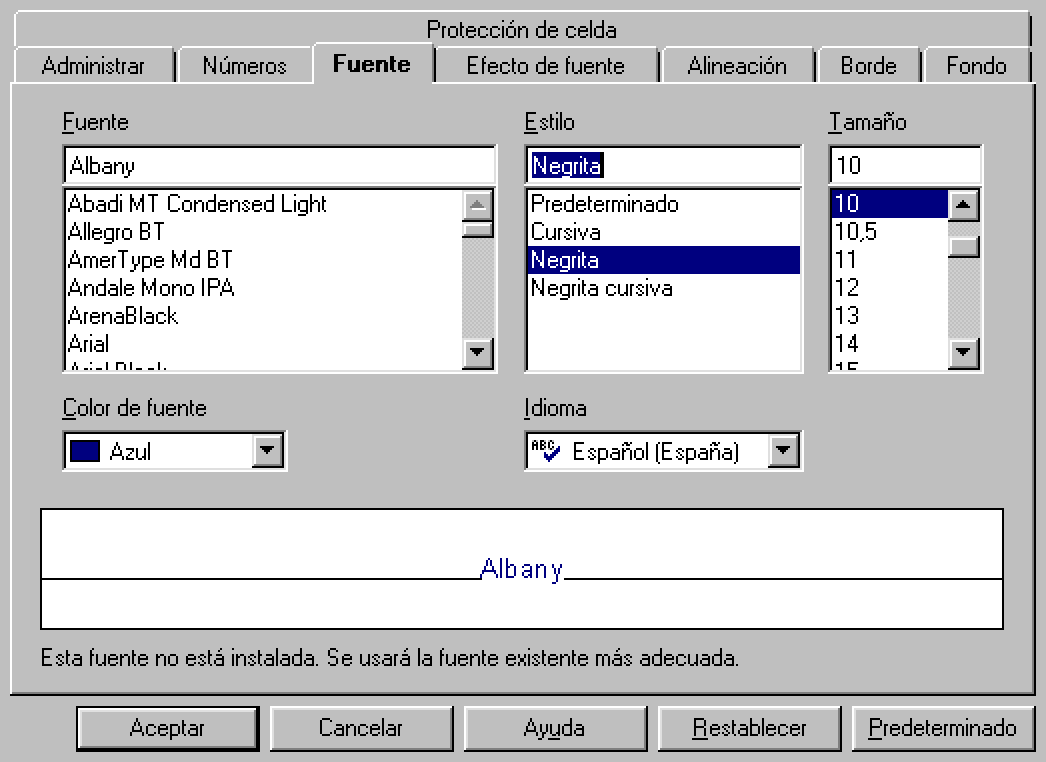Click the Cancelar button
1046x762 pixels.
pyautogui.click(x=360, y=728)
